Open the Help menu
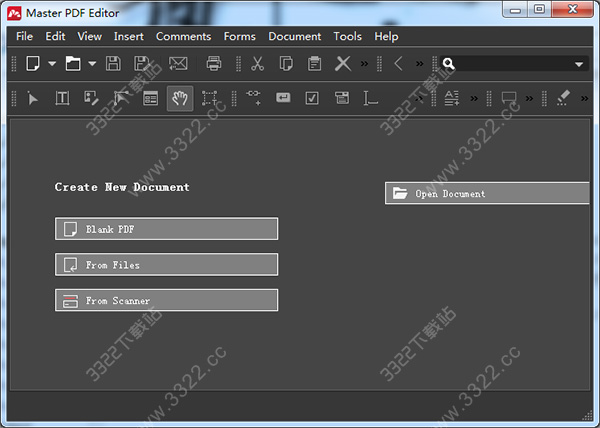 tap(386, 37)
